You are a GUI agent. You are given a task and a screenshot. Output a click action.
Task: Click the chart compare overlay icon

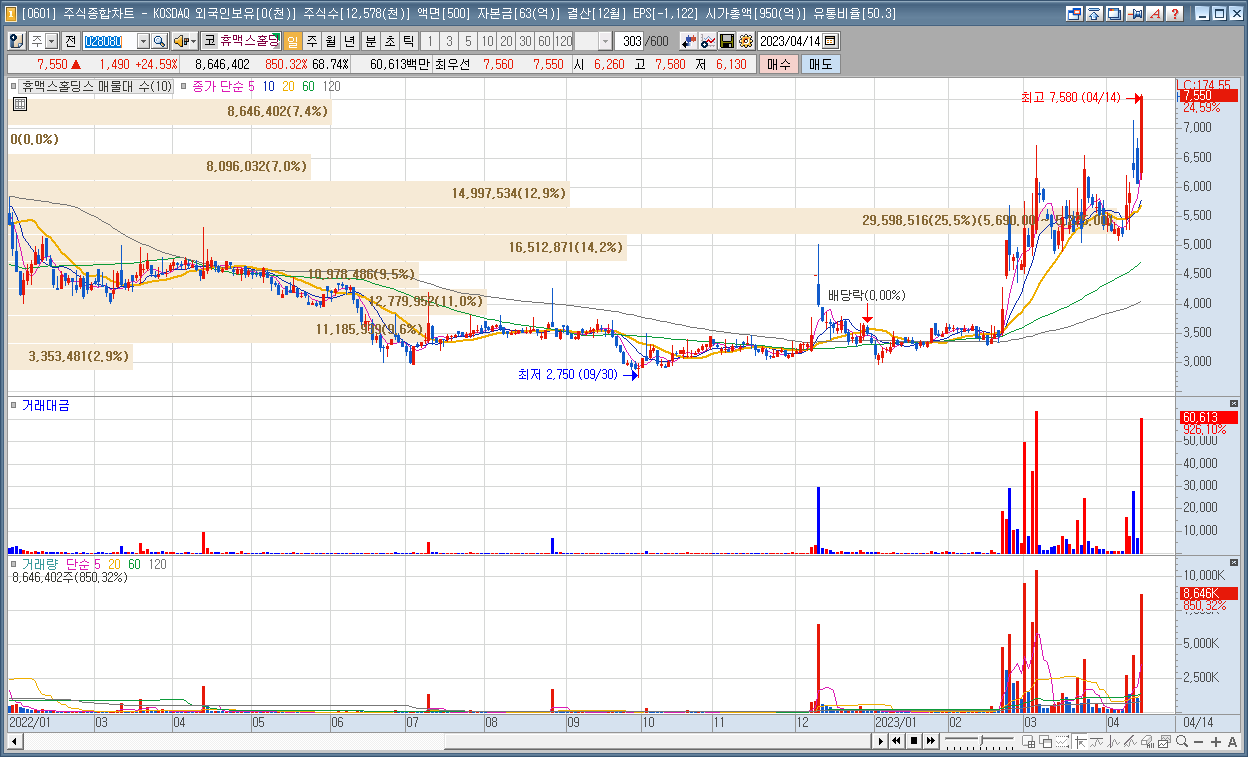tap(708, 41)
